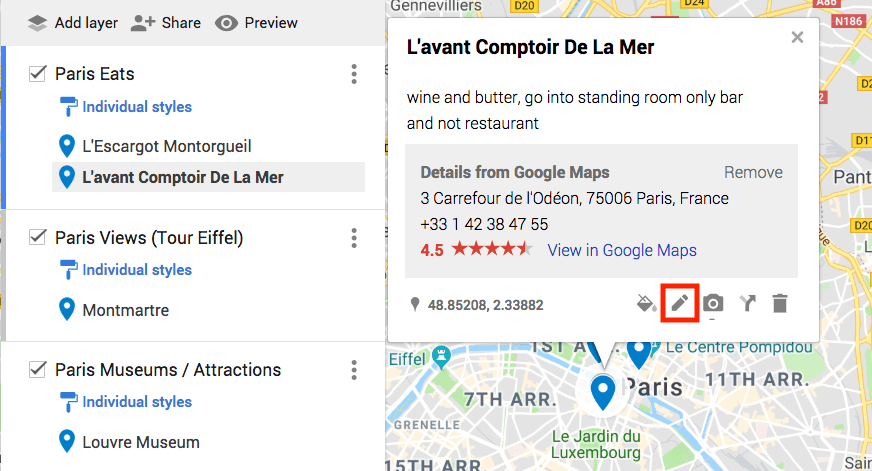Click the Preview eye icon
The width and height of the screenshot is (872, 471).
click(x=226, y=23)
